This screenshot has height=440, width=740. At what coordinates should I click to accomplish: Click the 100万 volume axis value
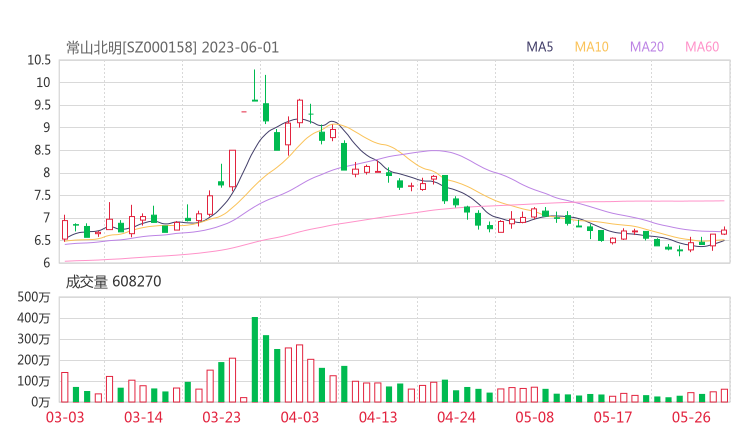coord(34,381)
